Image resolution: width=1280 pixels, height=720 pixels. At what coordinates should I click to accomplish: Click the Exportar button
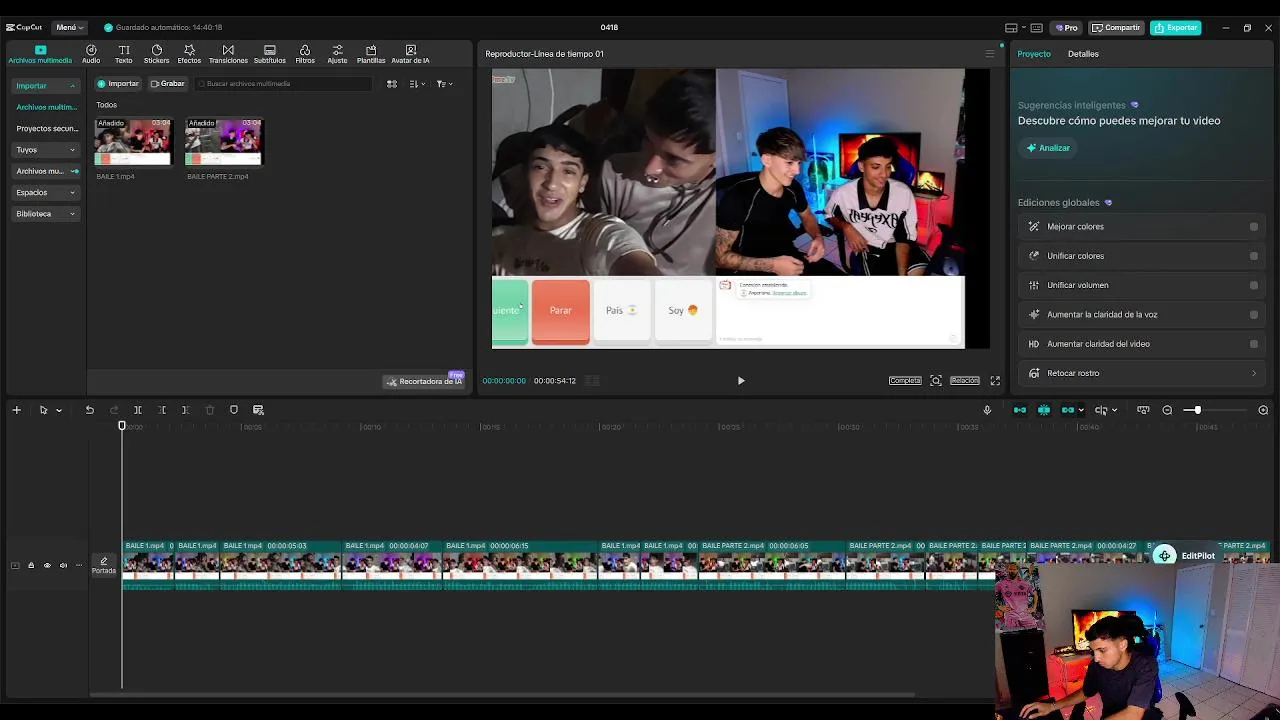pos(1175,27)
